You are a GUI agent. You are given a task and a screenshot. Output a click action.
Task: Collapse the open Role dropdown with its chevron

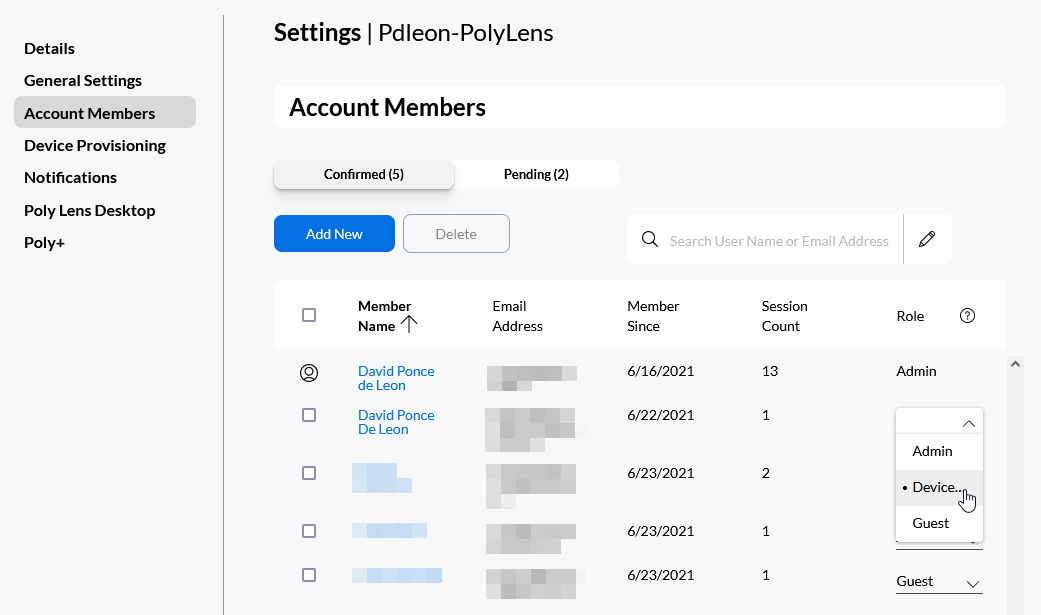[x=968, y=422]
